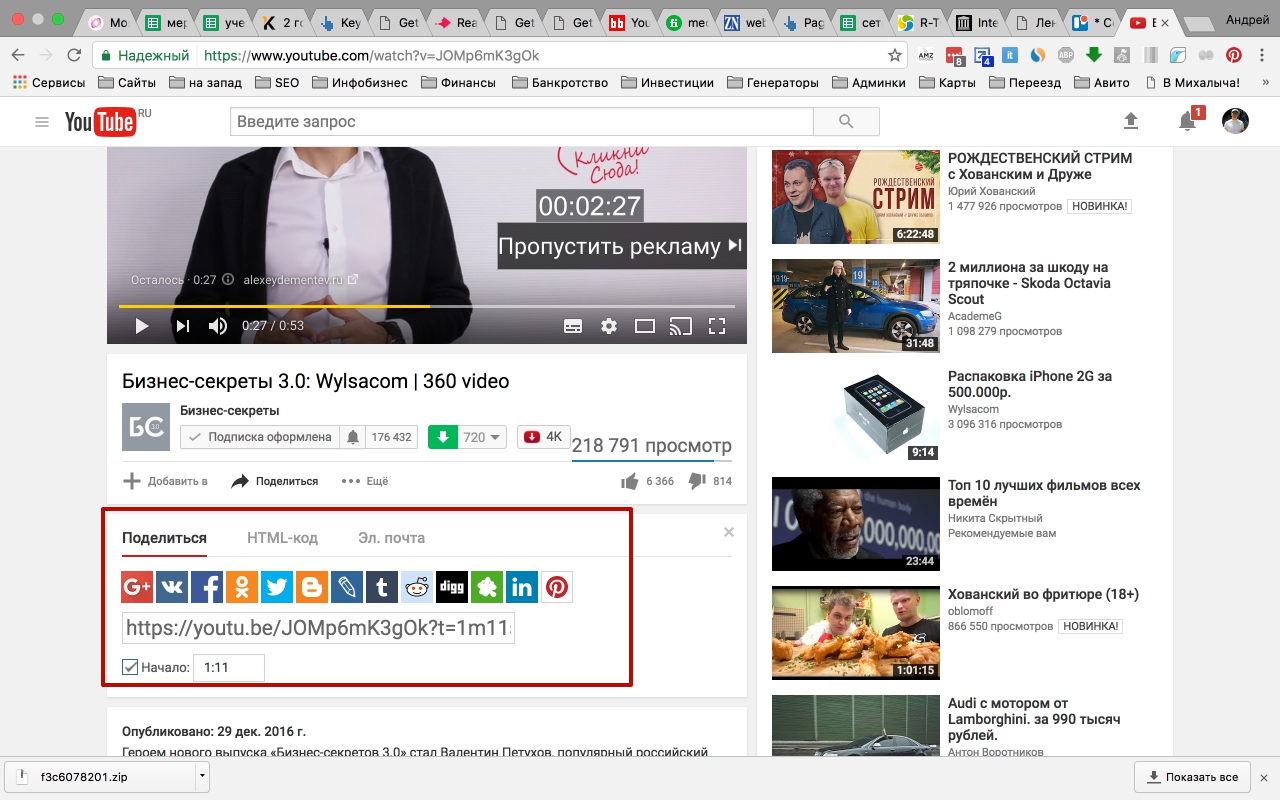
Task: Switch to the HTML-код tab
Action: click(282, 538)
